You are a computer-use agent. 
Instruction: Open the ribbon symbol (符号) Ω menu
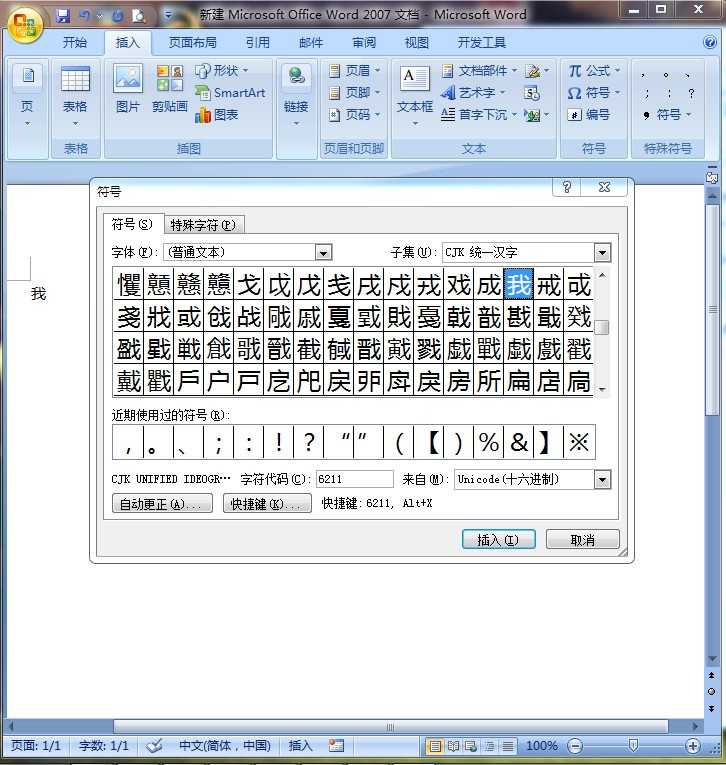[x=594, y=92]
